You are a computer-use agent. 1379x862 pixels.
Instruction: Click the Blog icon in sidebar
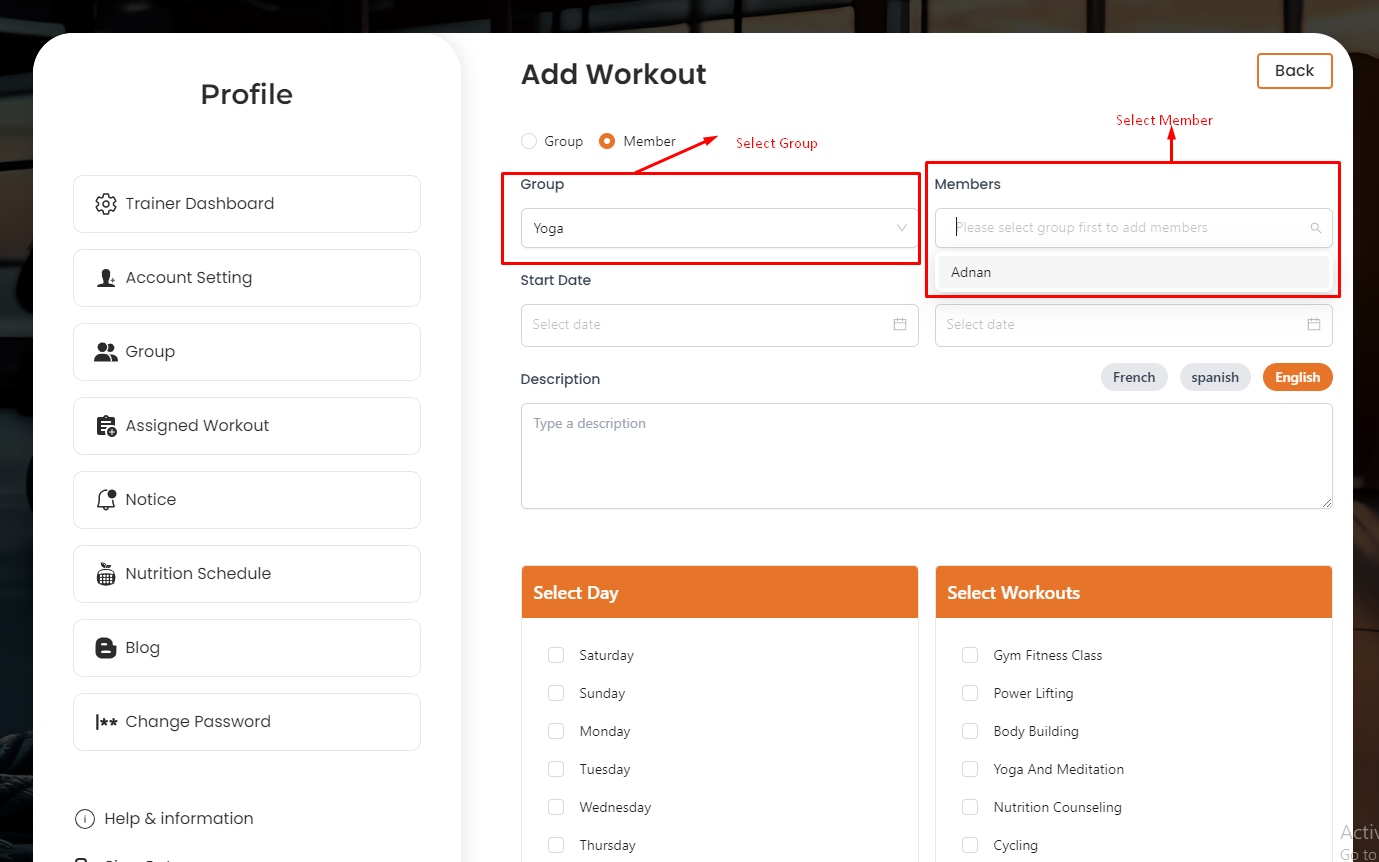point(106,648)
